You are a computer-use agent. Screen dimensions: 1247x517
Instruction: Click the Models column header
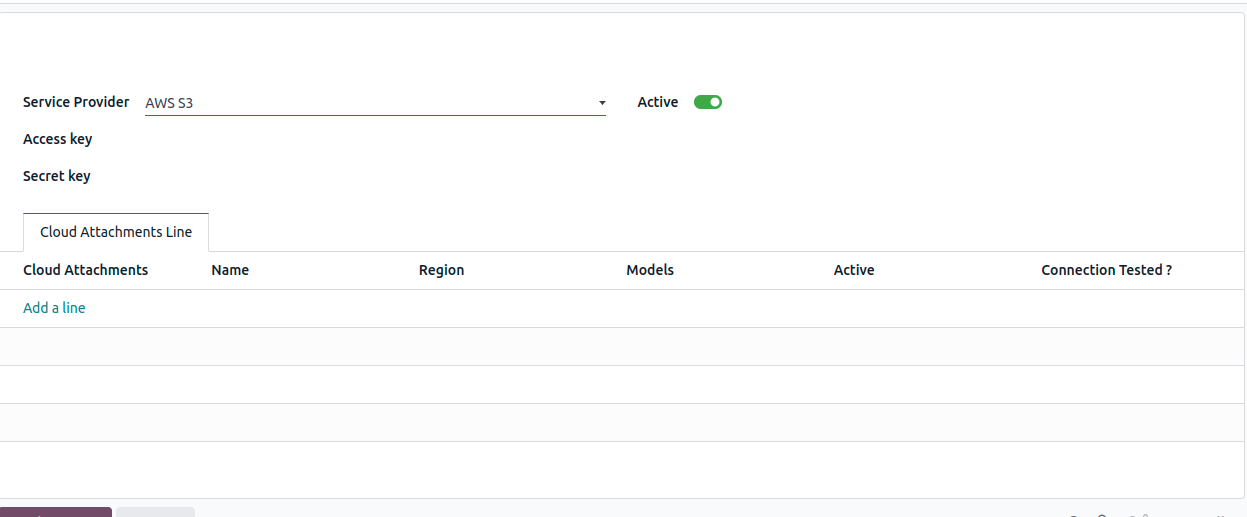click(650, 270)
